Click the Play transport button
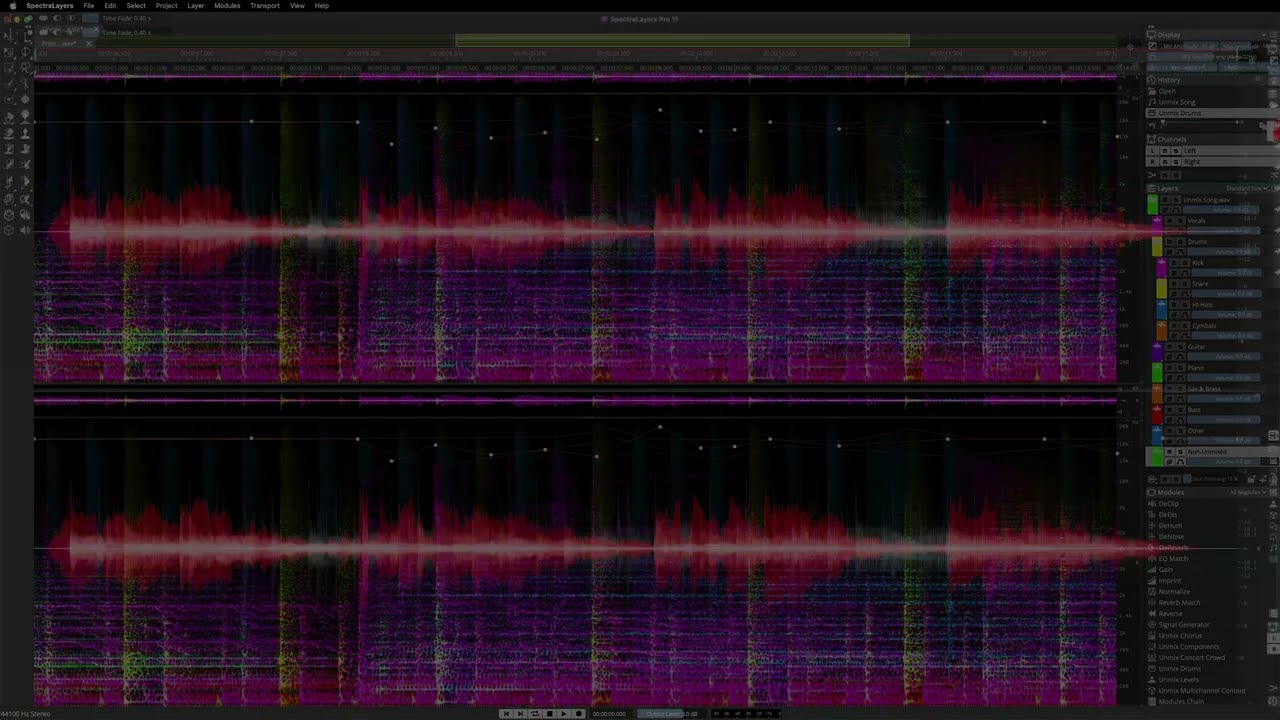 (564, 714)
